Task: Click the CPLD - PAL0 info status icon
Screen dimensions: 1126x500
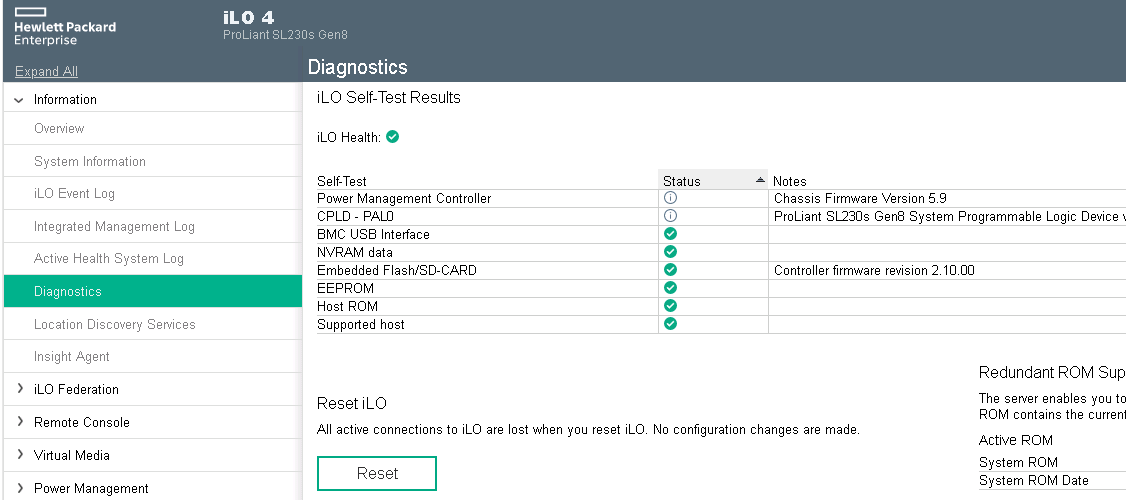Action: [x=671, y=216]
